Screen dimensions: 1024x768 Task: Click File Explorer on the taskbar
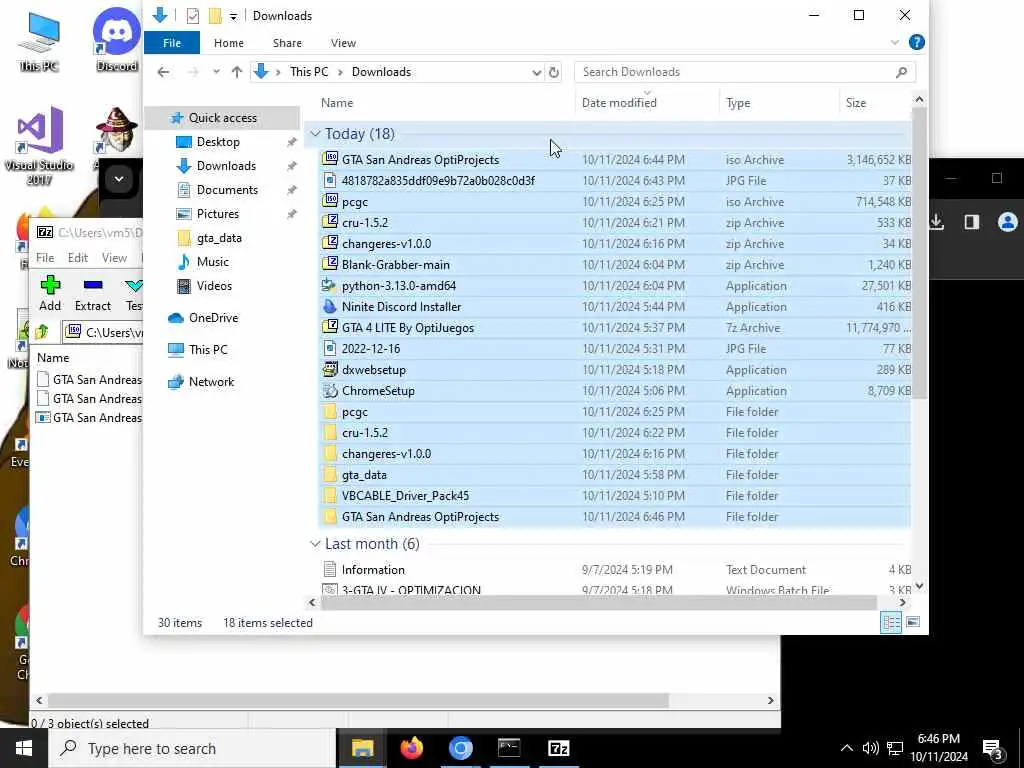coord(362,748)
